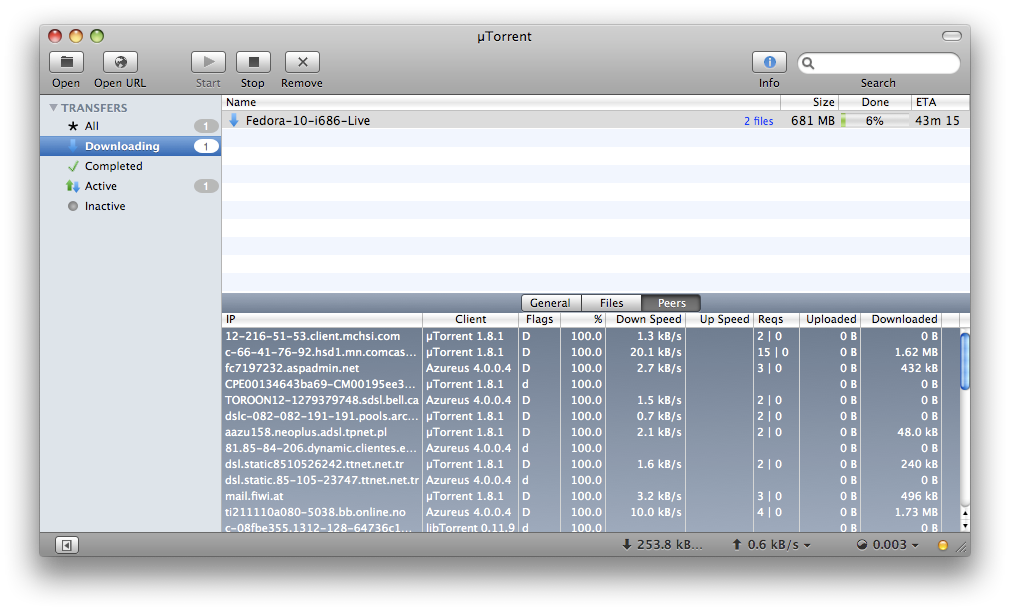The image size is (1010, 611).
Task: Sort peers by Down Speed column
Action: coord(645,319)
